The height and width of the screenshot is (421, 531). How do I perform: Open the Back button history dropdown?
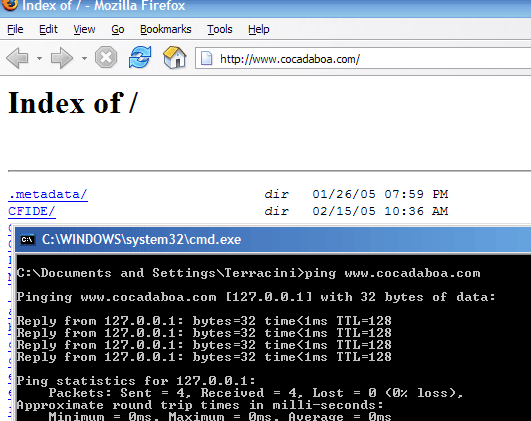click(39, 58)
